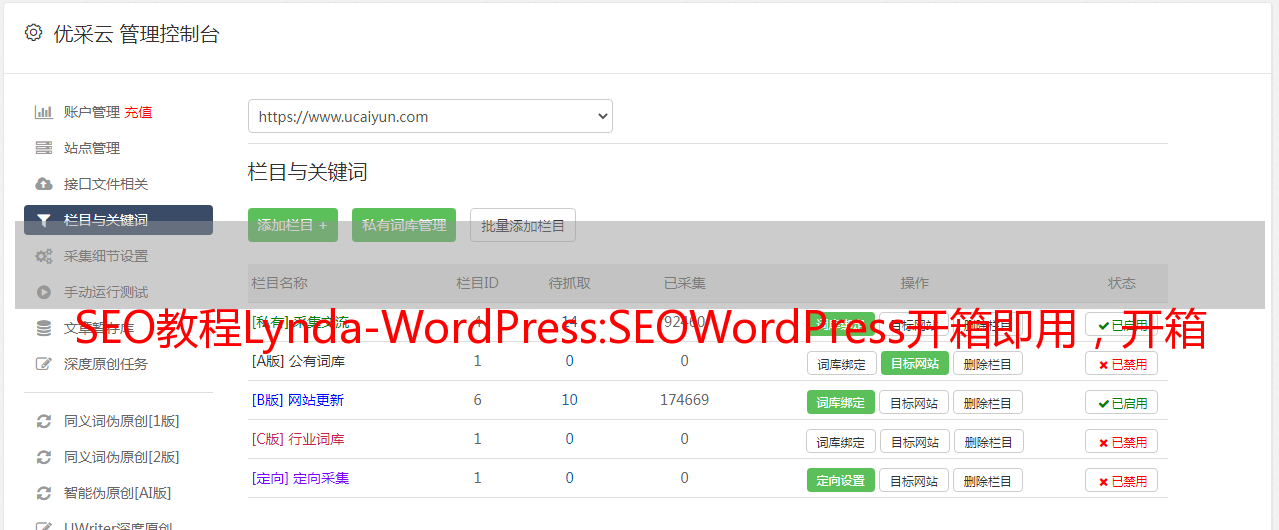Click green 目标网站 for [A版] 公有词库

point(914,363)
